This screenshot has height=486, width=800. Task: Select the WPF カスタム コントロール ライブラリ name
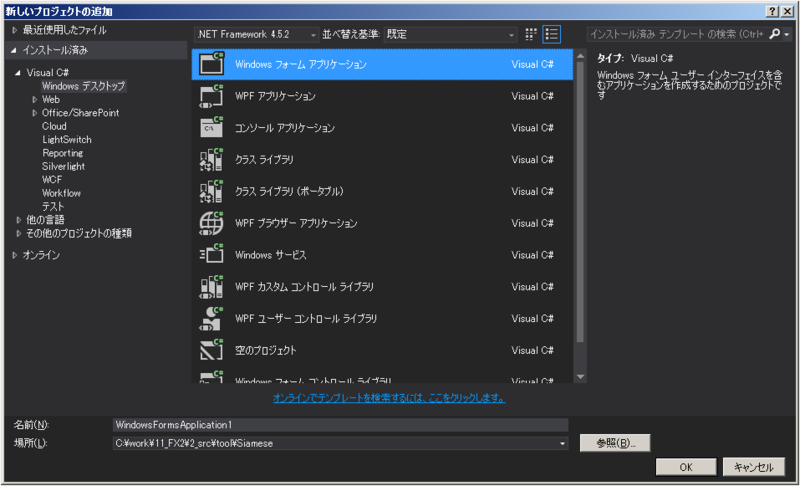tap(304, 287)
